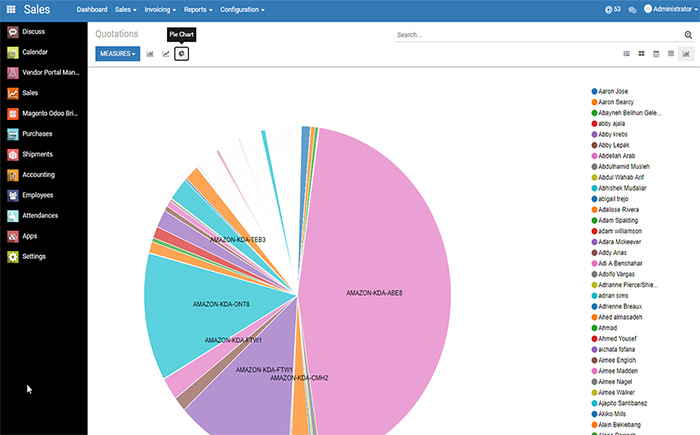Image resolution: width=700 pixels, height=435 pixels.
Task: Open the Attendances app icon
Action: (x=13, y=216)
